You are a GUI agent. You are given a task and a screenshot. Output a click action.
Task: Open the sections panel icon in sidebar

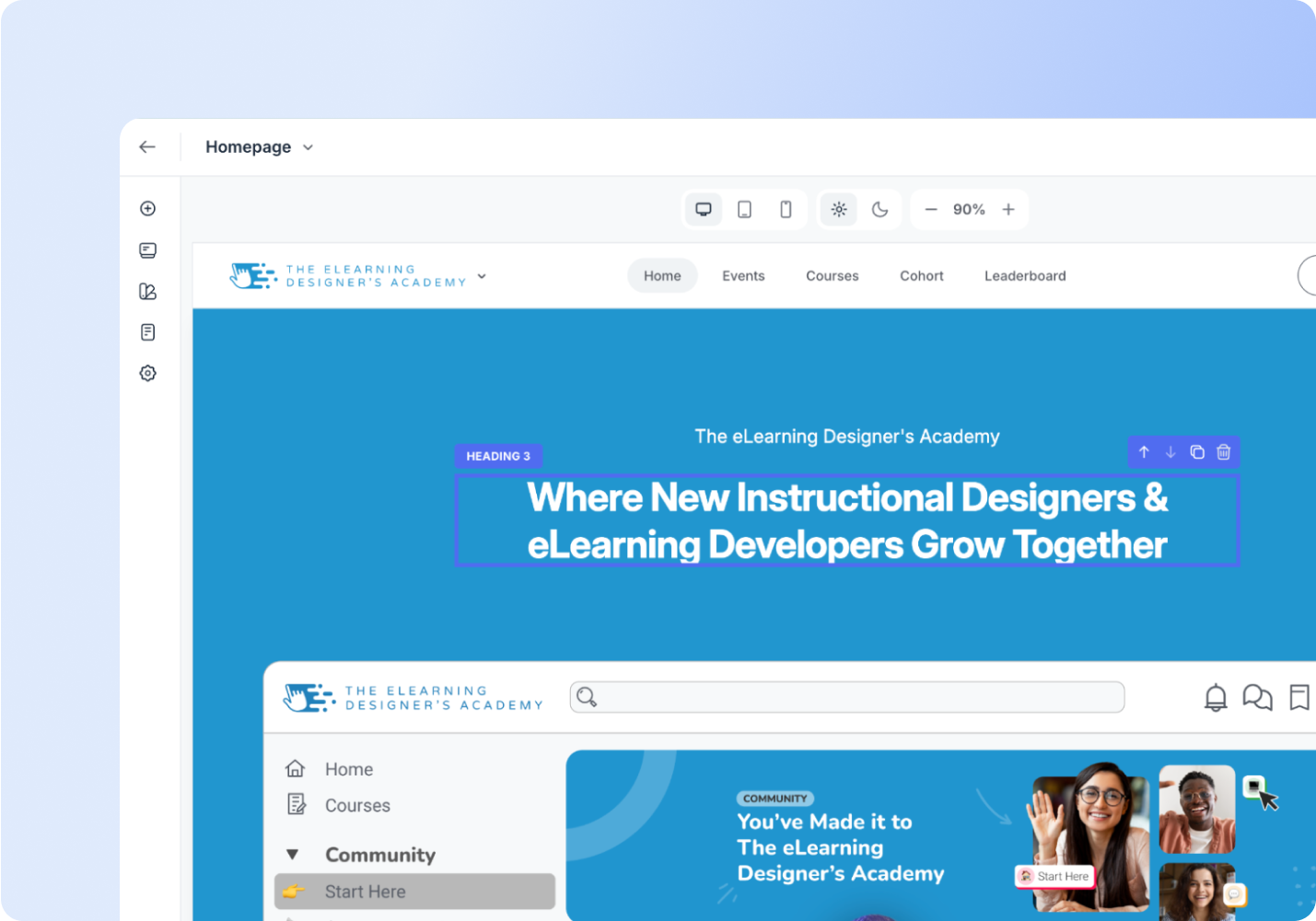tap(147, 251)
